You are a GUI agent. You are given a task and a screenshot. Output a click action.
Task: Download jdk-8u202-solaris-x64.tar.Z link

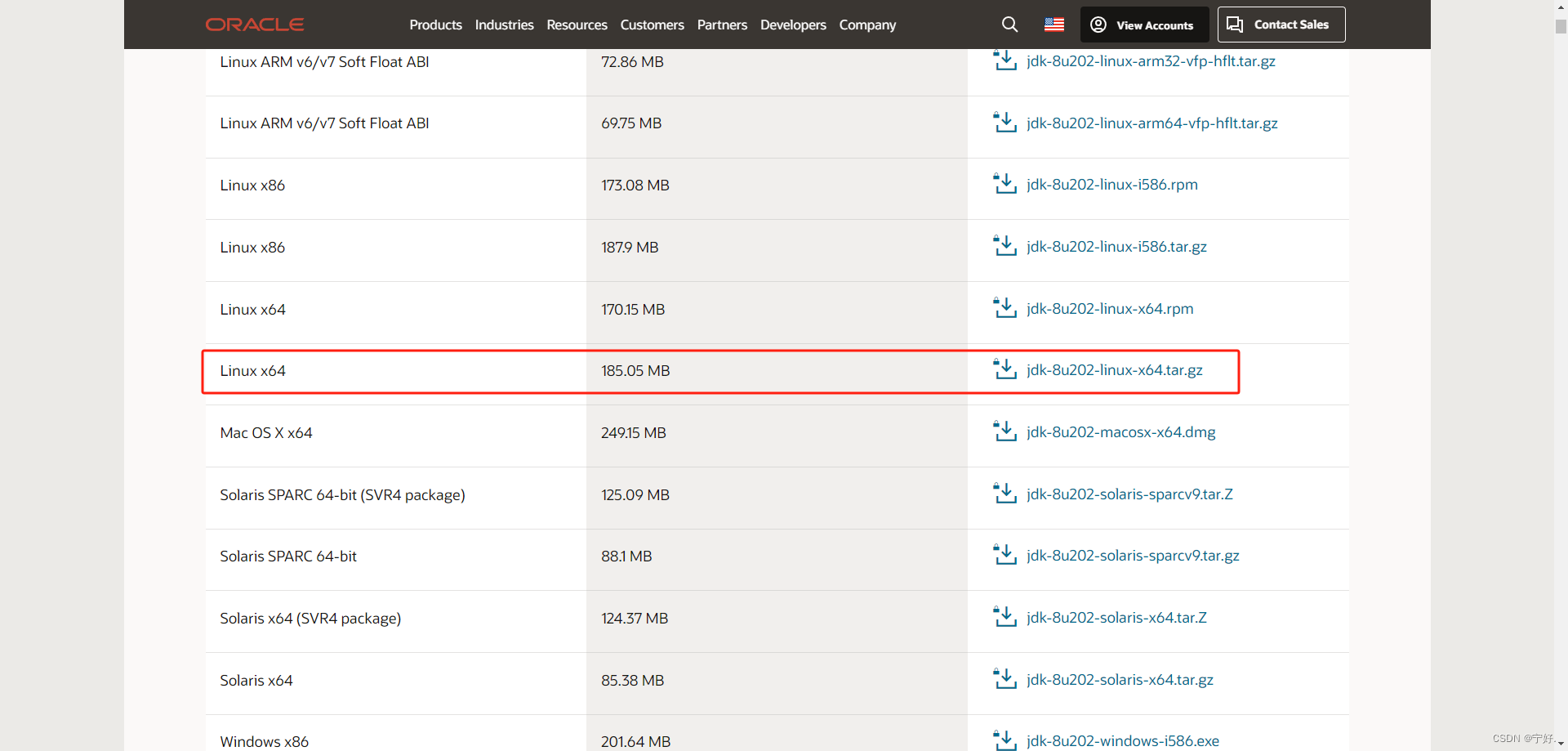pos(1116,618)
